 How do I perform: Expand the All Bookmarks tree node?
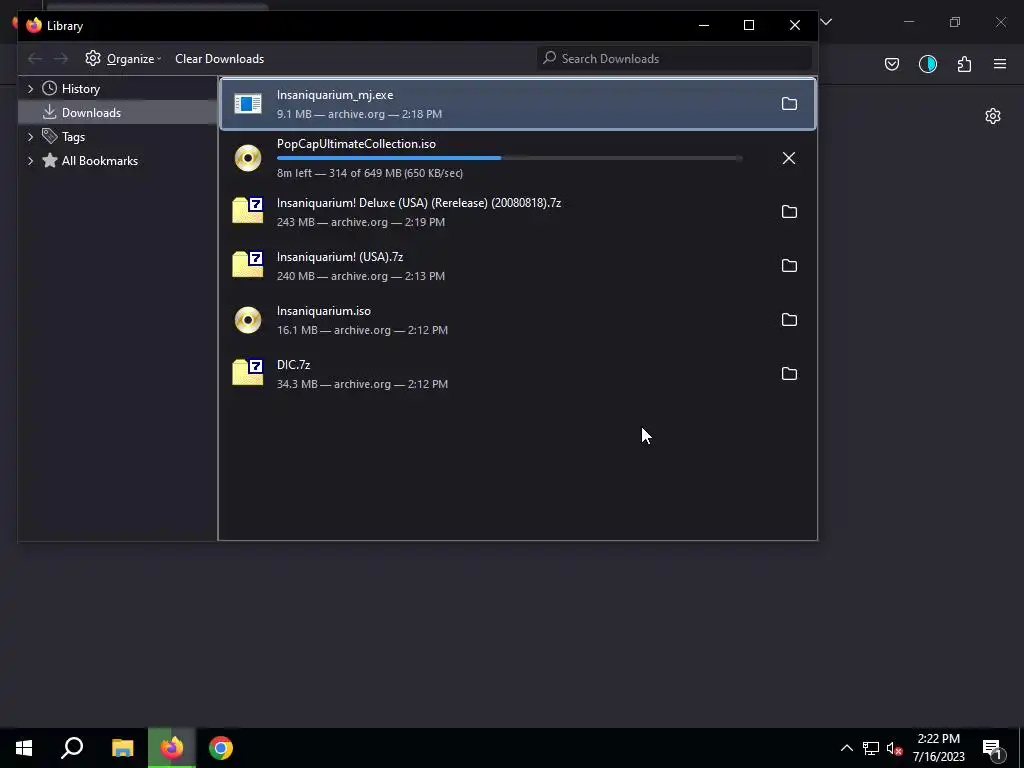[30, 161]
